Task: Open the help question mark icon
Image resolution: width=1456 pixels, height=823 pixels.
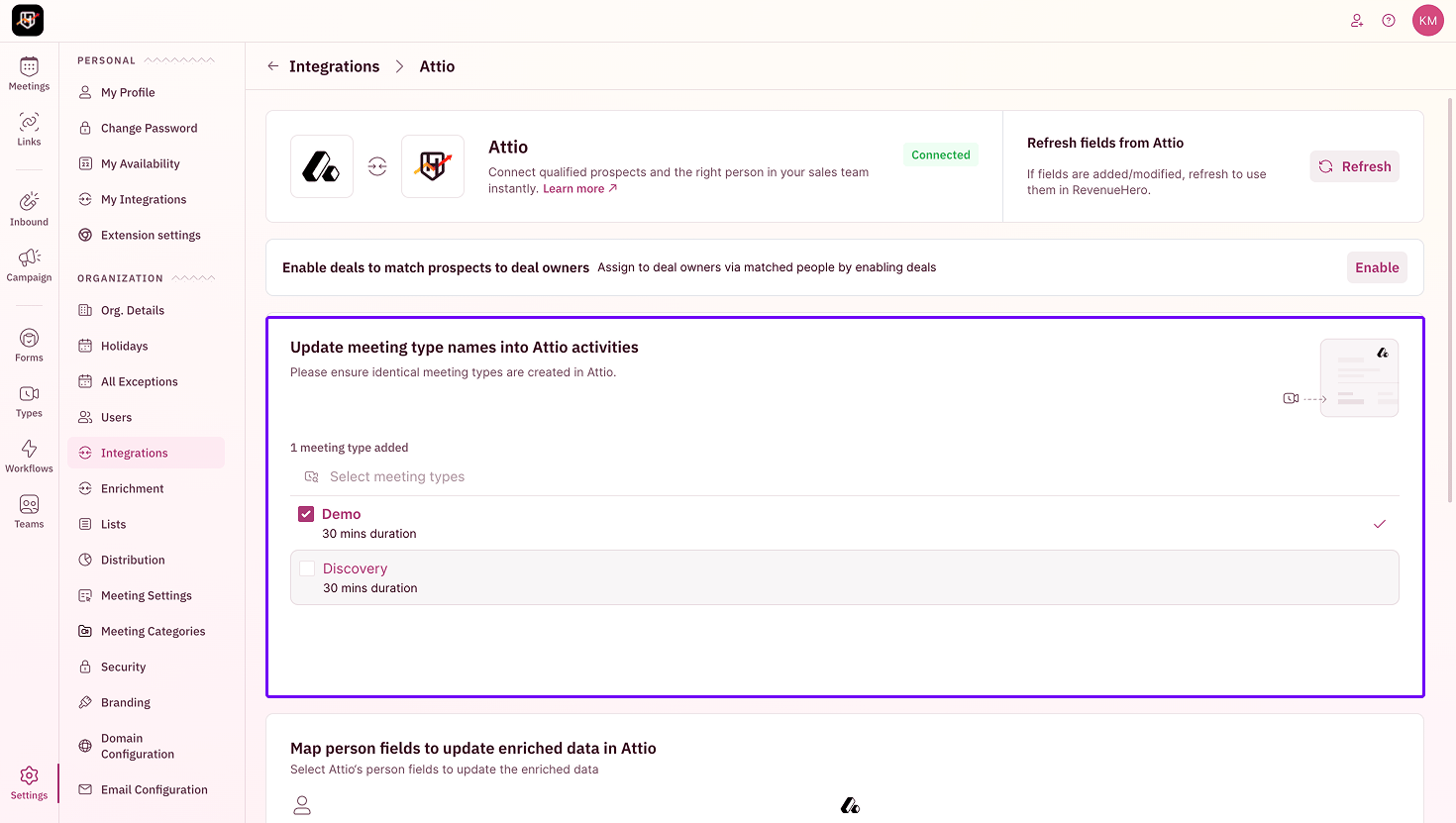Action: (x=1389, y=21)
